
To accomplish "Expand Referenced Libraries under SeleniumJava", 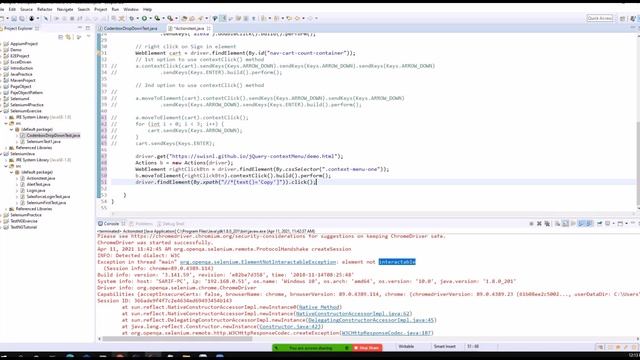I will click(6, 209).
